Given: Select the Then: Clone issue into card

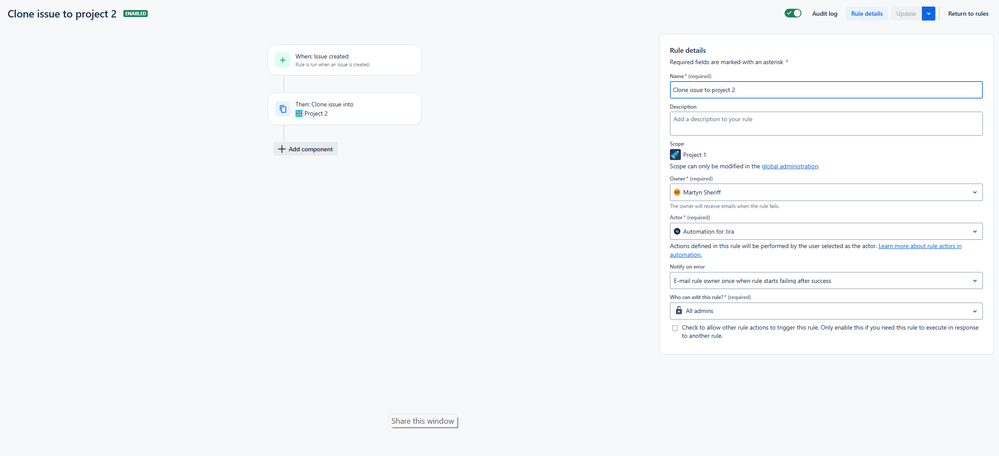Looking at the screenshot, I should 345,109.
